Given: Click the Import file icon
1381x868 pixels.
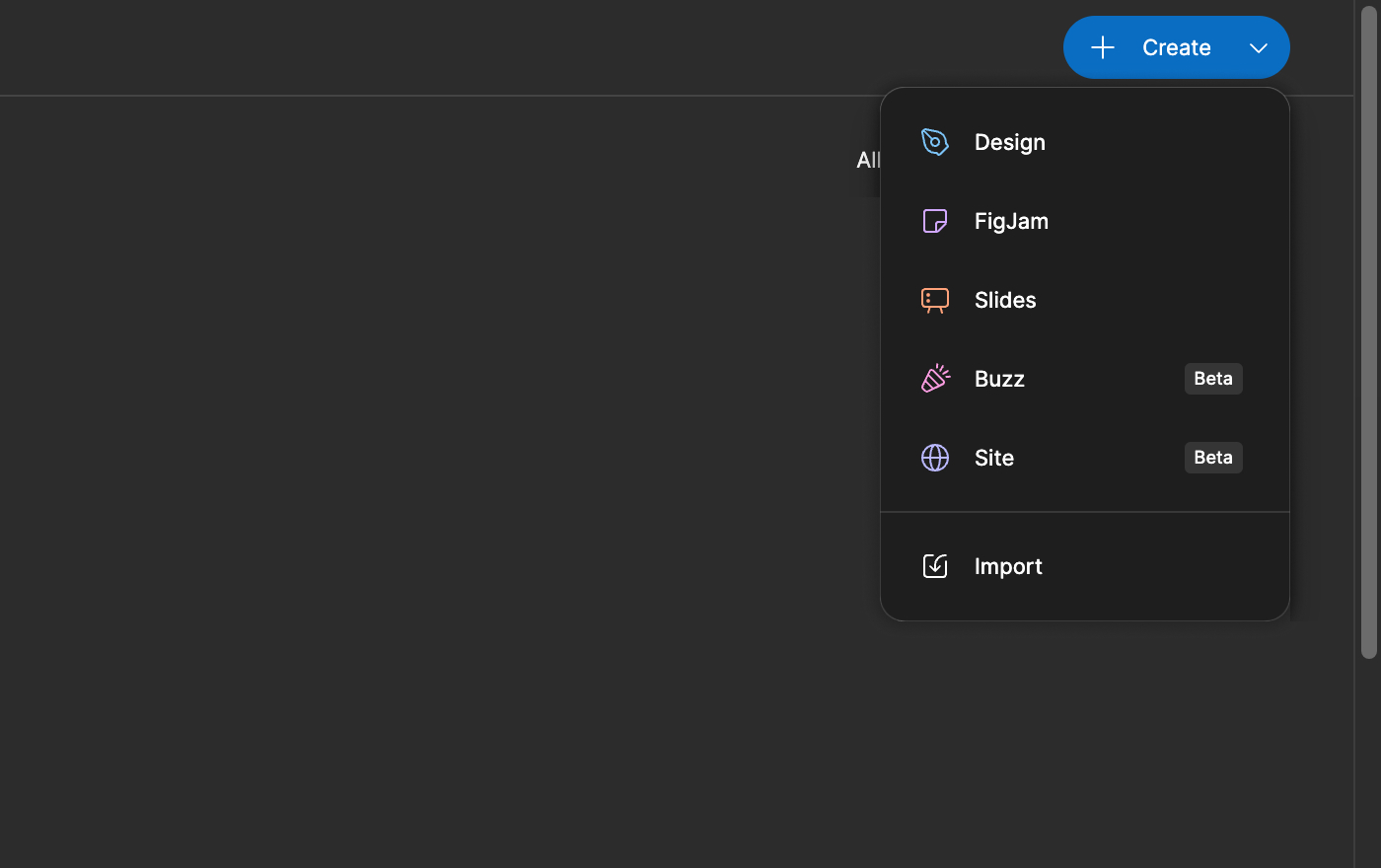Looking at the screenshot, I should (935, 566).
